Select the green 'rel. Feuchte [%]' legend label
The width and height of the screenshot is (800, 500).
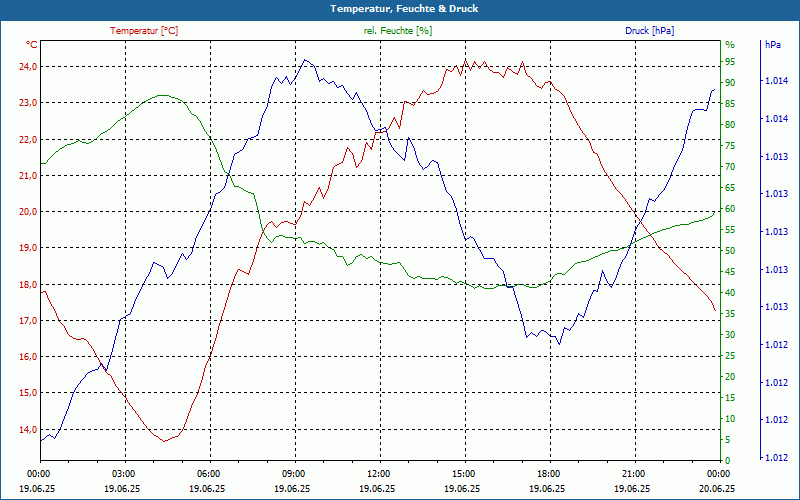click(x=397, y=31)
